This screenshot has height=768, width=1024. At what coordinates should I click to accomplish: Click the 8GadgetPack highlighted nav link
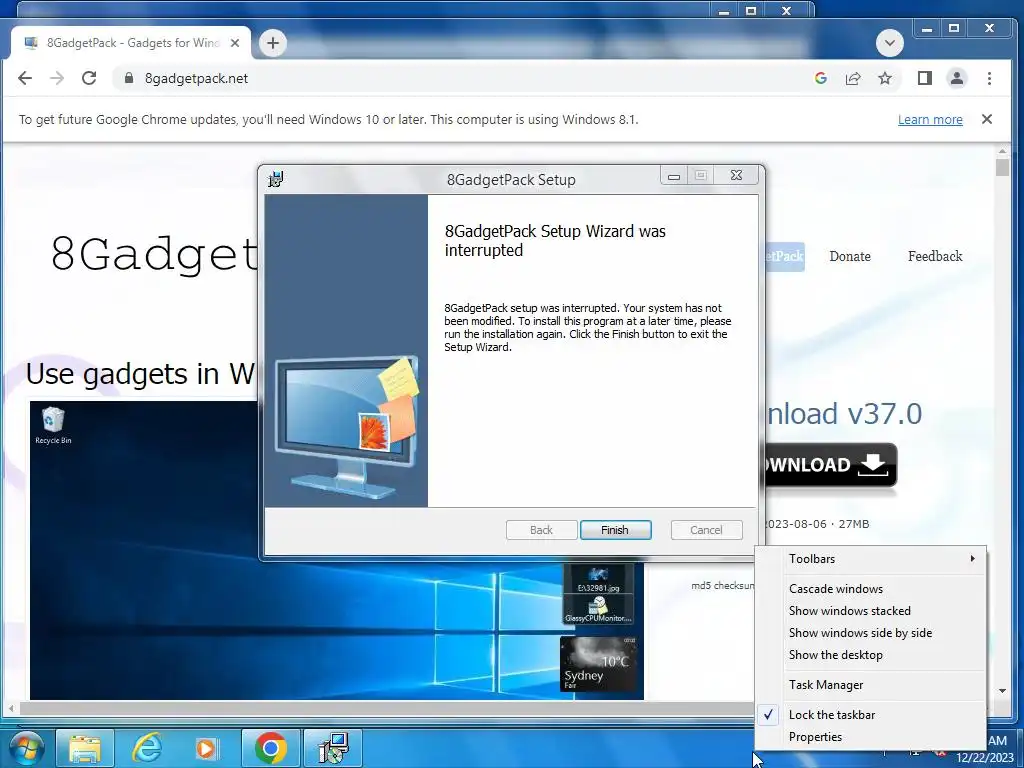click(784, 256)
